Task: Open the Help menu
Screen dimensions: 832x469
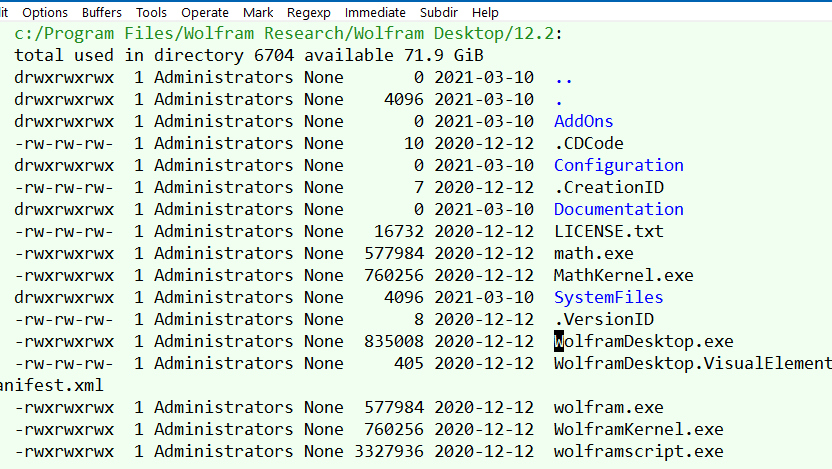Action: click(x=485, y=13)
